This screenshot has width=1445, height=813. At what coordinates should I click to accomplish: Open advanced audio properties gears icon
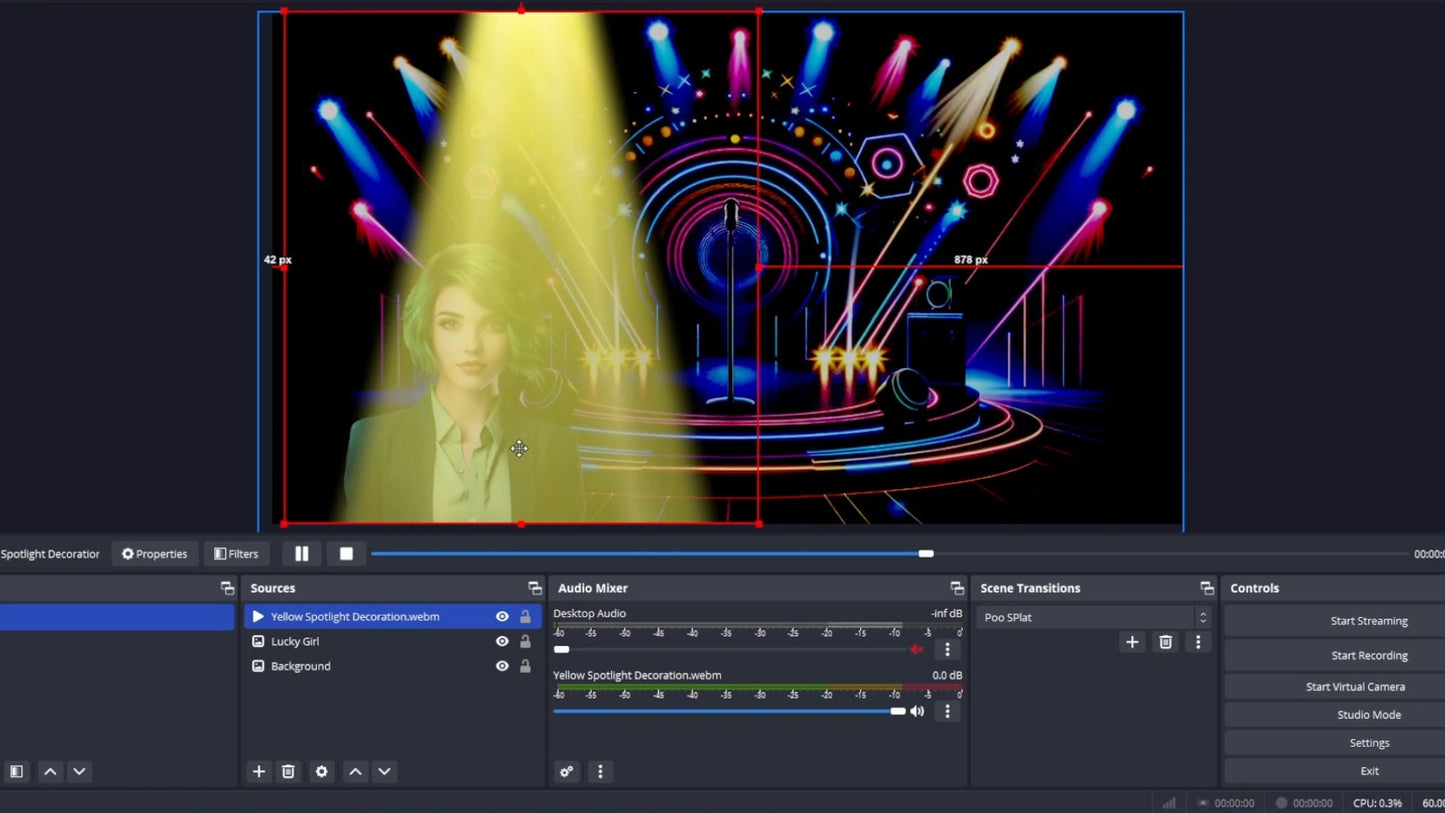point(567,771)
